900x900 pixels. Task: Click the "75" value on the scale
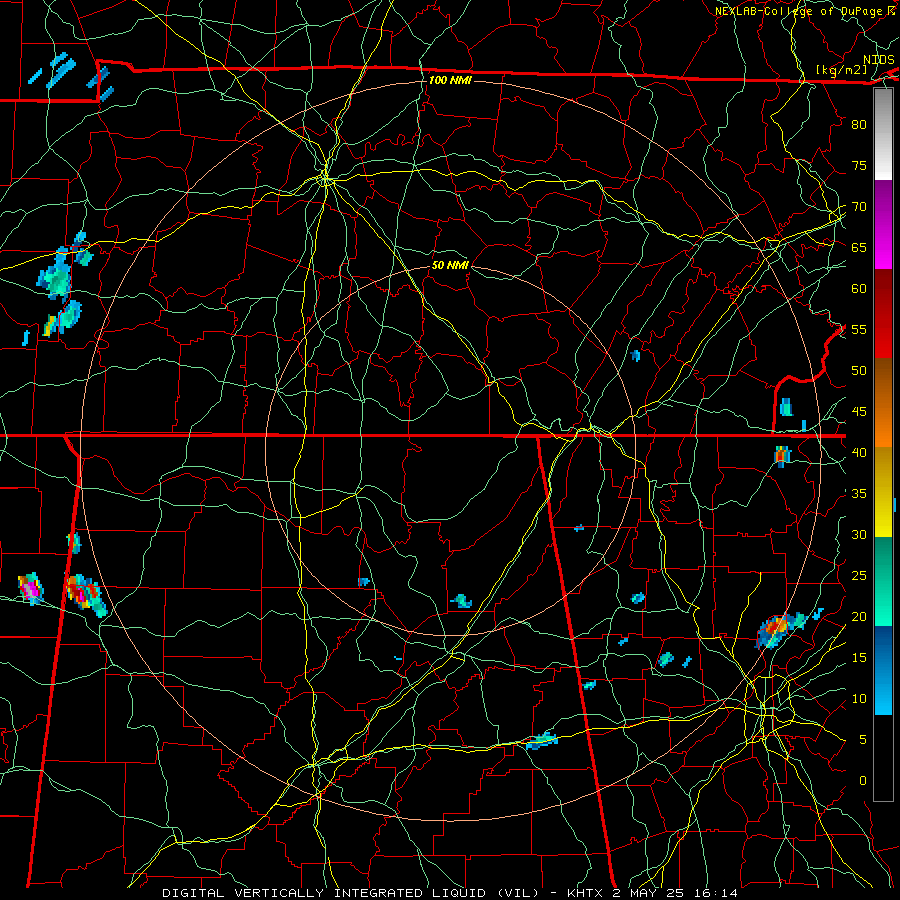tap(859, 166)
